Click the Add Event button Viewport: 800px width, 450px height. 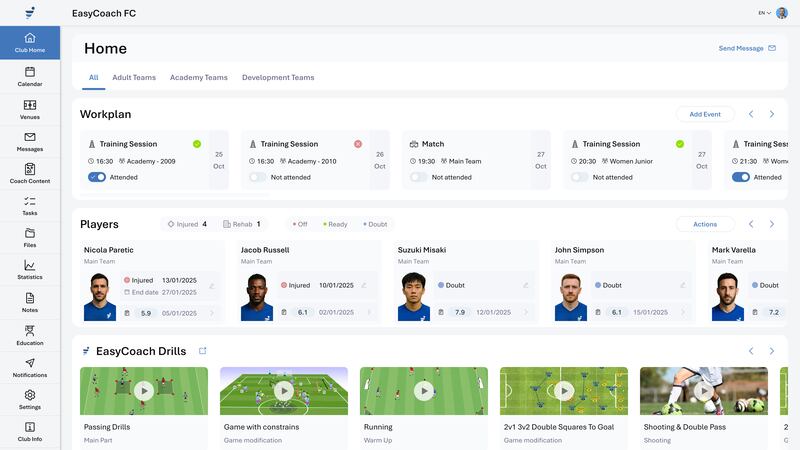tap(705, 114)
